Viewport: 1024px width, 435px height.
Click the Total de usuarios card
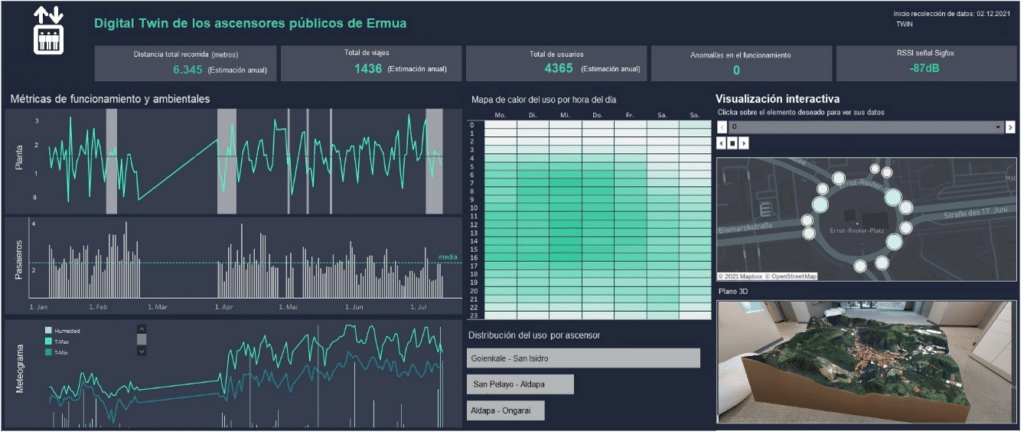[x=556, y=62]
